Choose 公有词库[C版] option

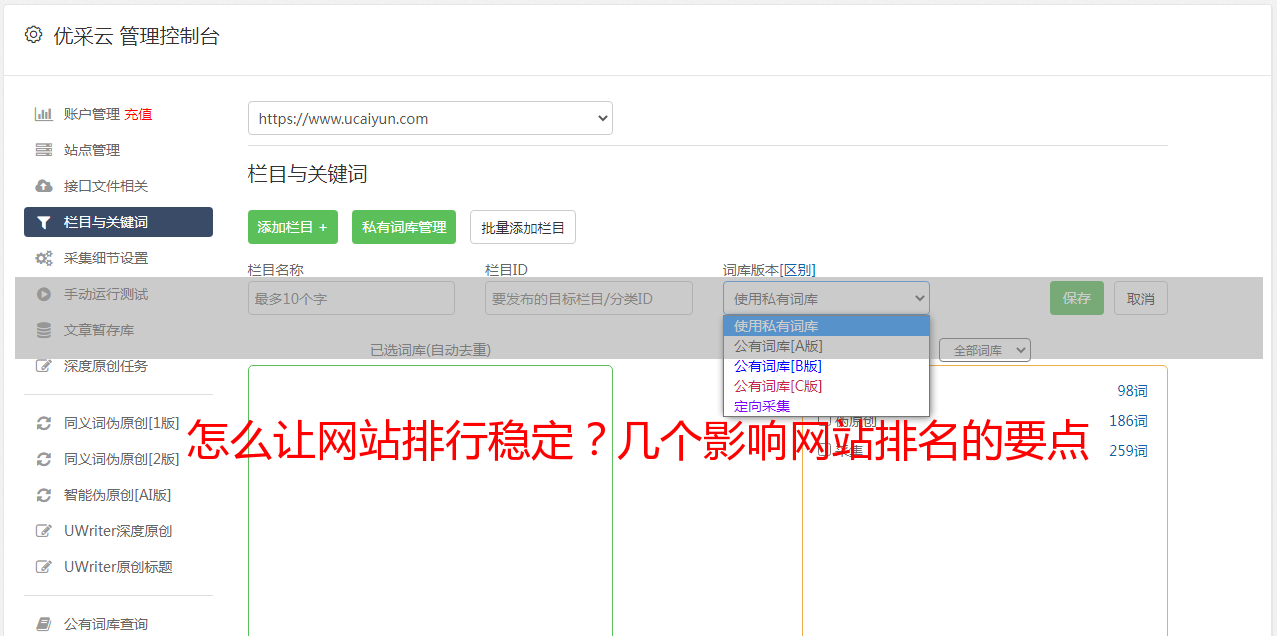(826, 386)
